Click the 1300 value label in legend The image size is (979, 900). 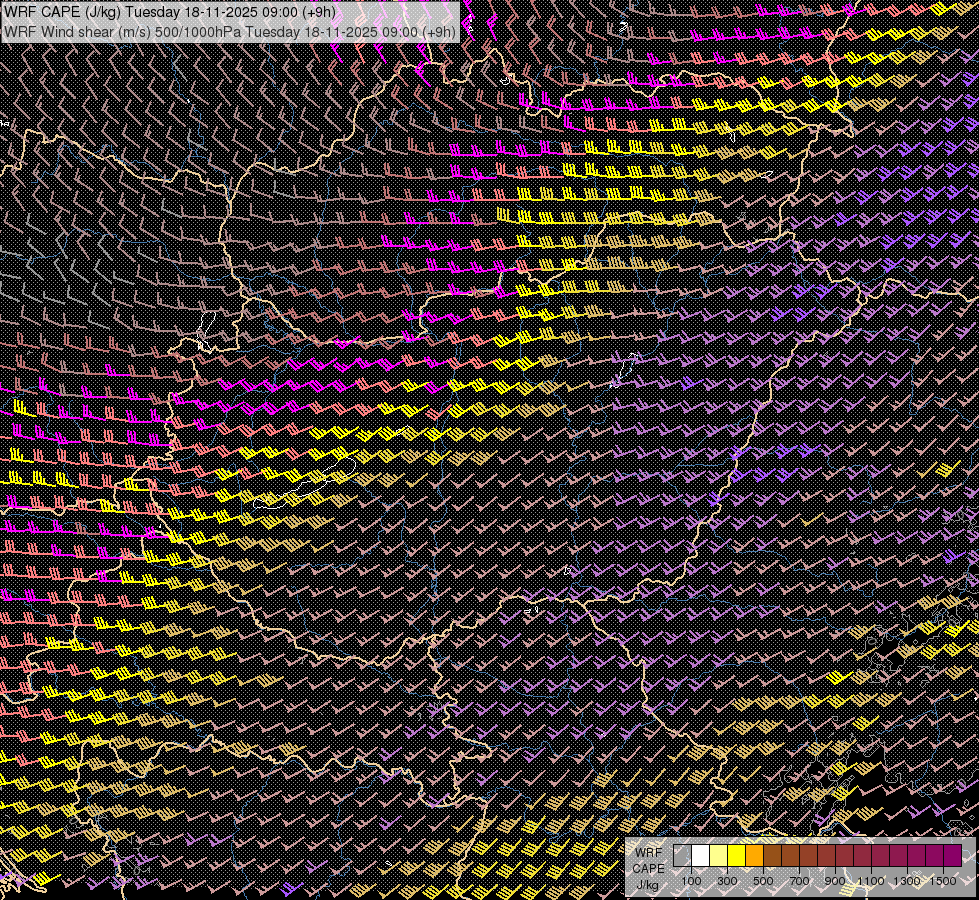907,881
